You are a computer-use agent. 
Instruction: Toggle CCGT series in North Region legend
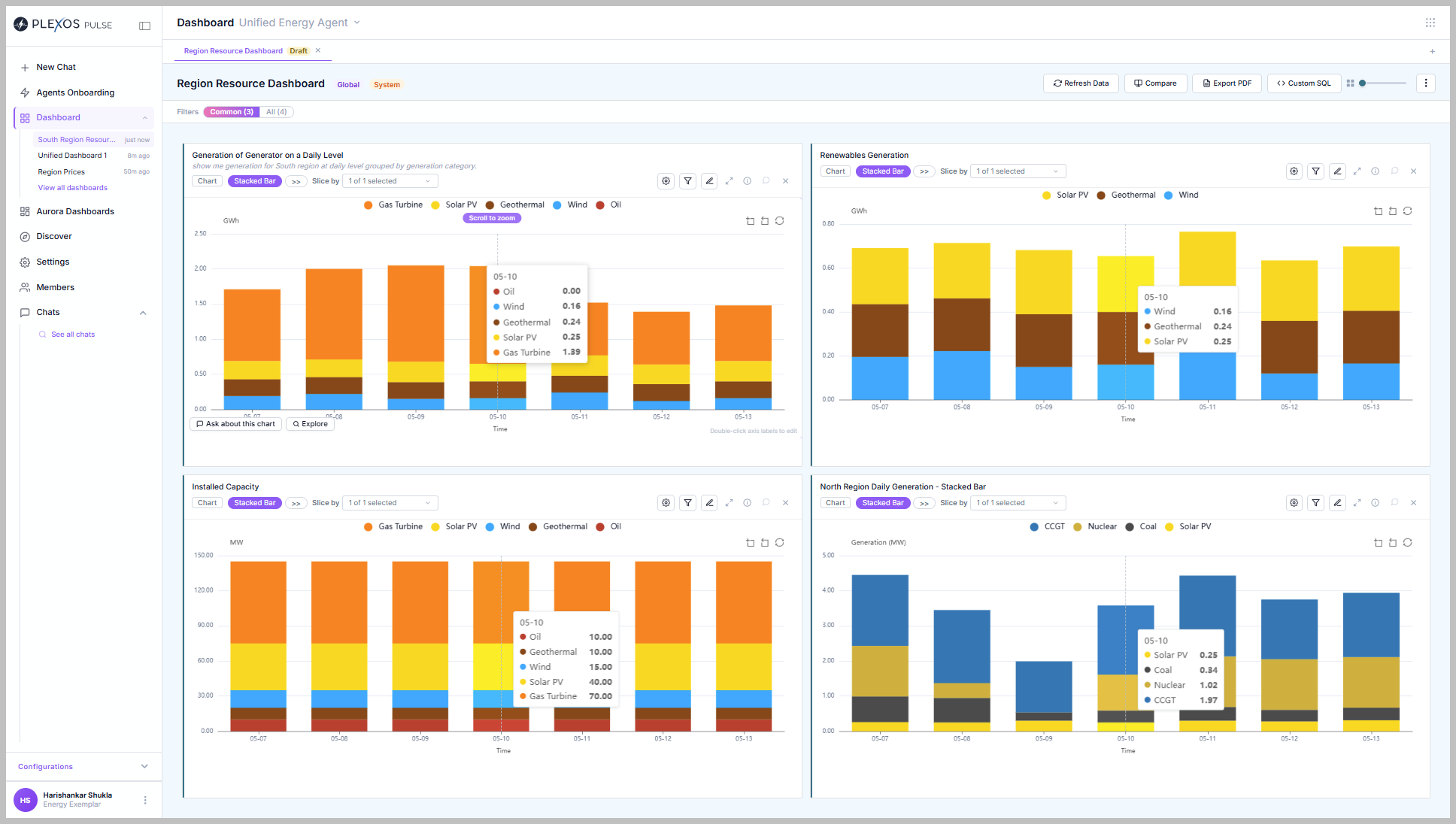click(x=1048, y=527)
